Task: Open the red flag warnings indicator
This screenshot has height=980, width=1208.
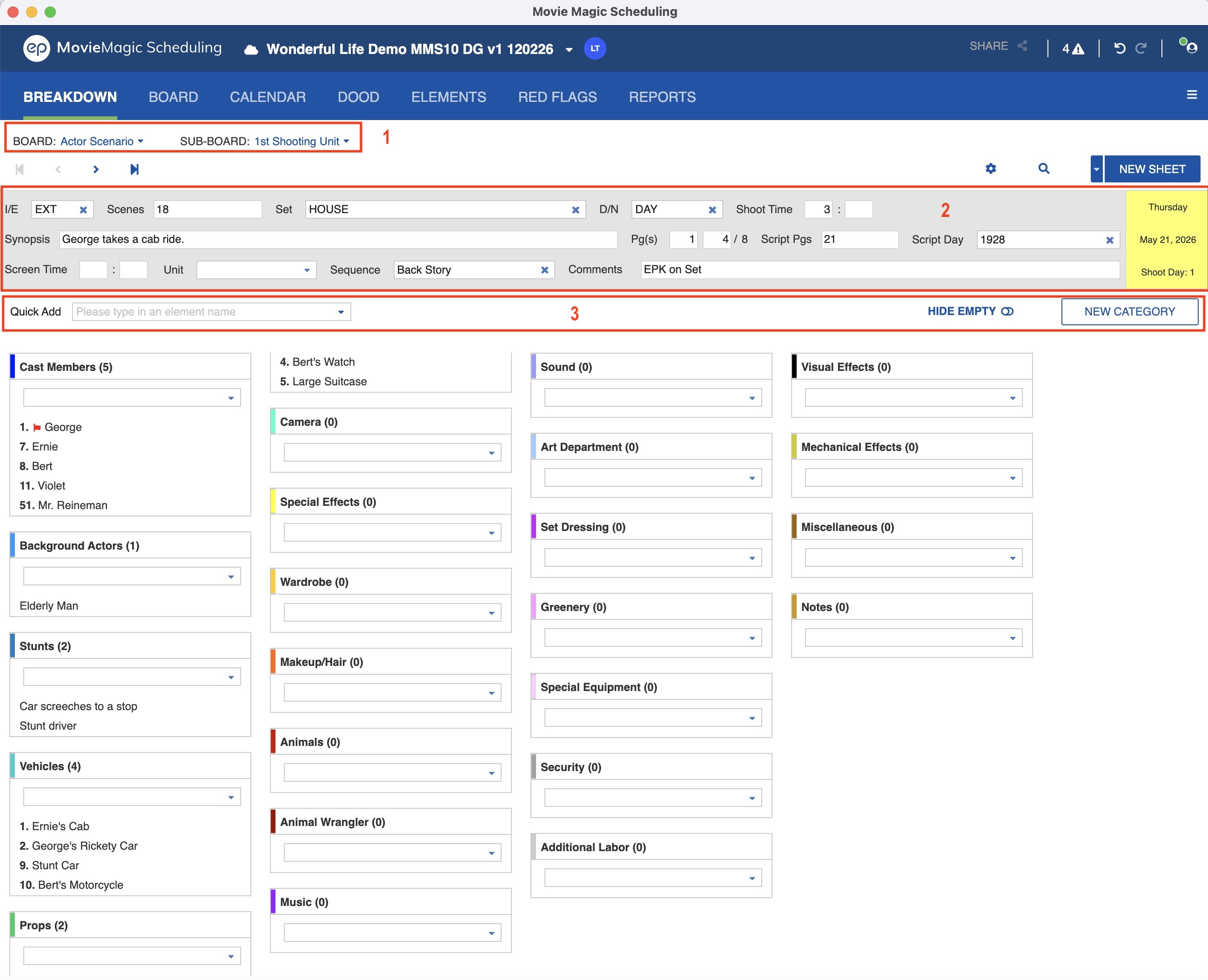Action: 1073,48
